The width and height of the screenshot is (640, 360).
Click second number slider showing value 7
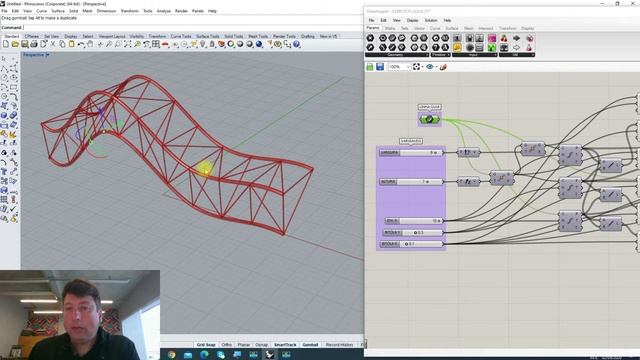411,181
